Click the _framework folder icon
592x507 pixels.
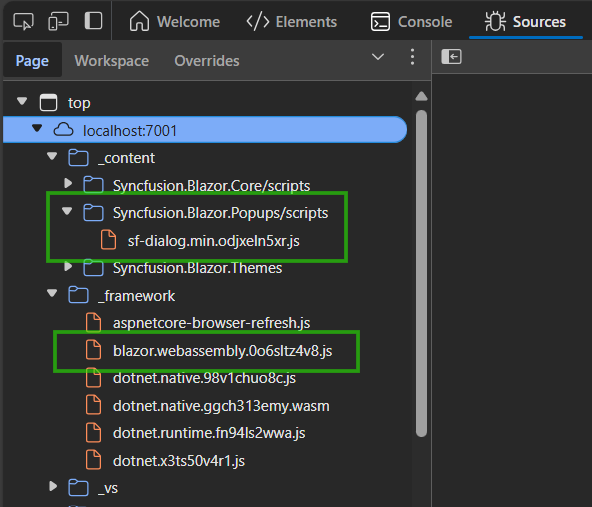[x=79, y=295]
